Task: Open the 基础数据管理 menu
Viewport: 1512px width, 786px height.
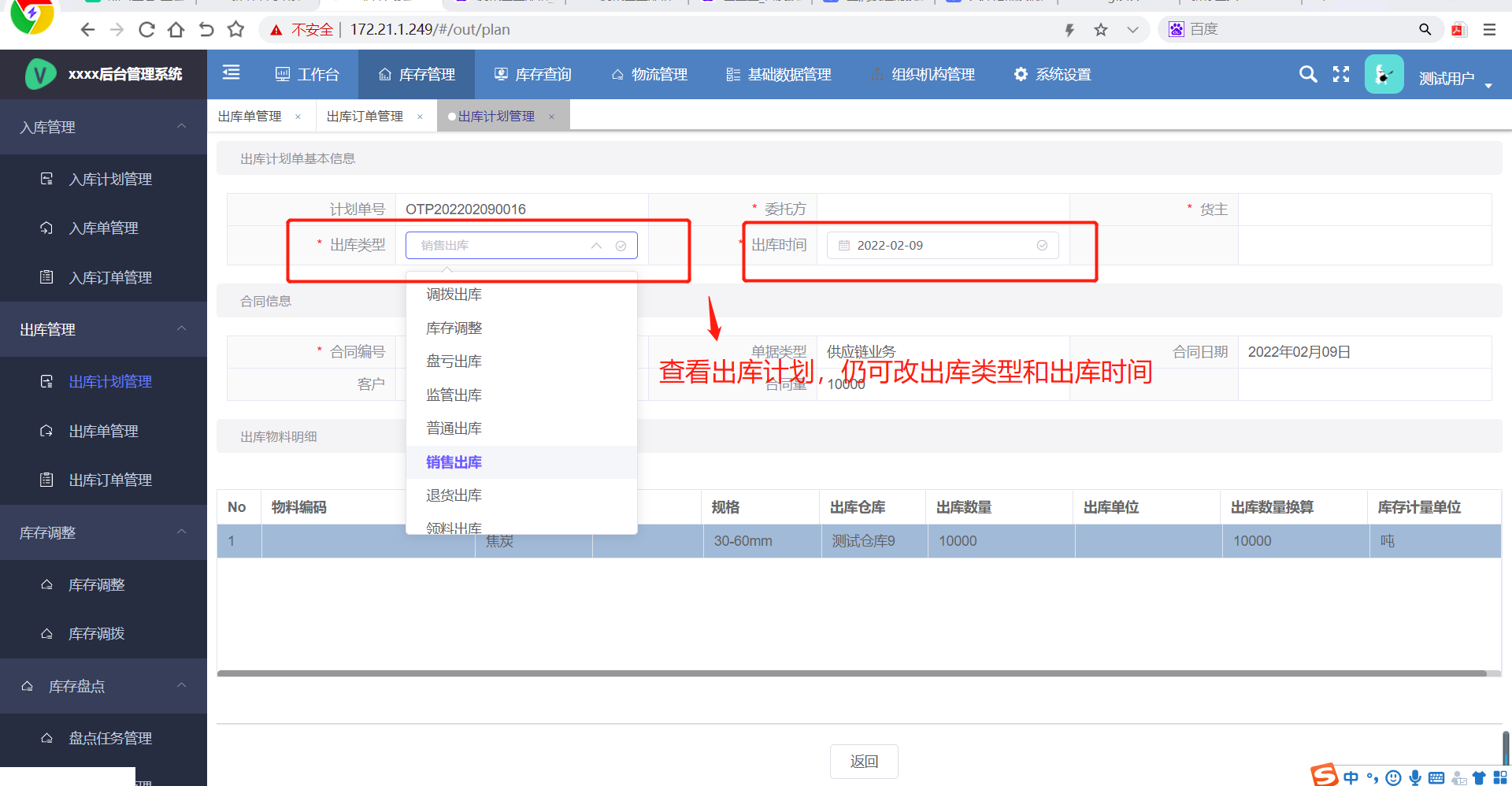Action: click(x=779, y=74)
